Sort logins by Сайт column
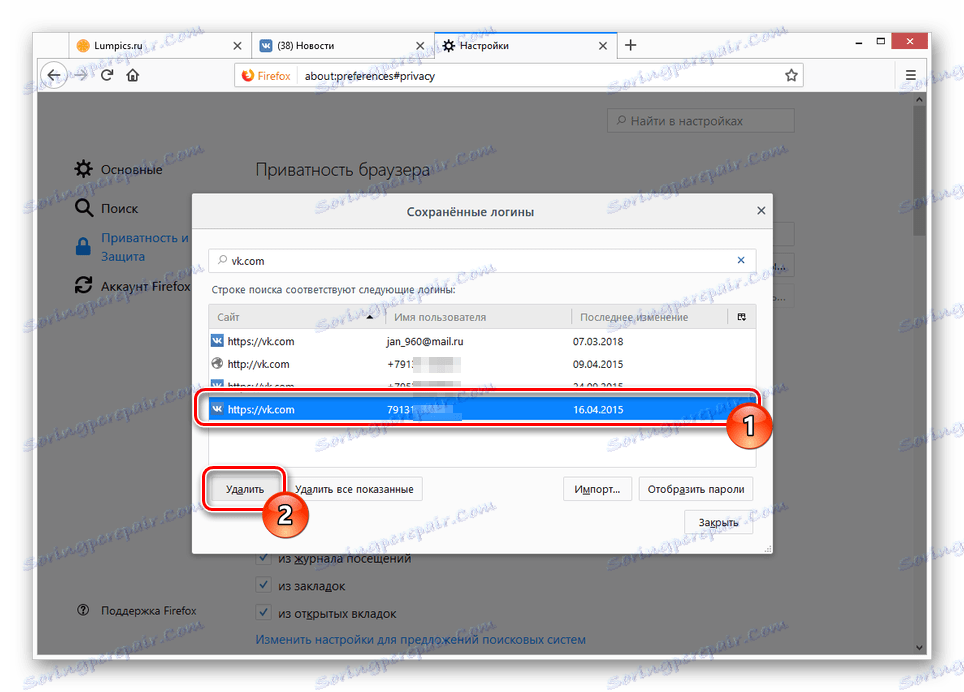964x692 pixels. pyautogui.click(x=297, y=317)
